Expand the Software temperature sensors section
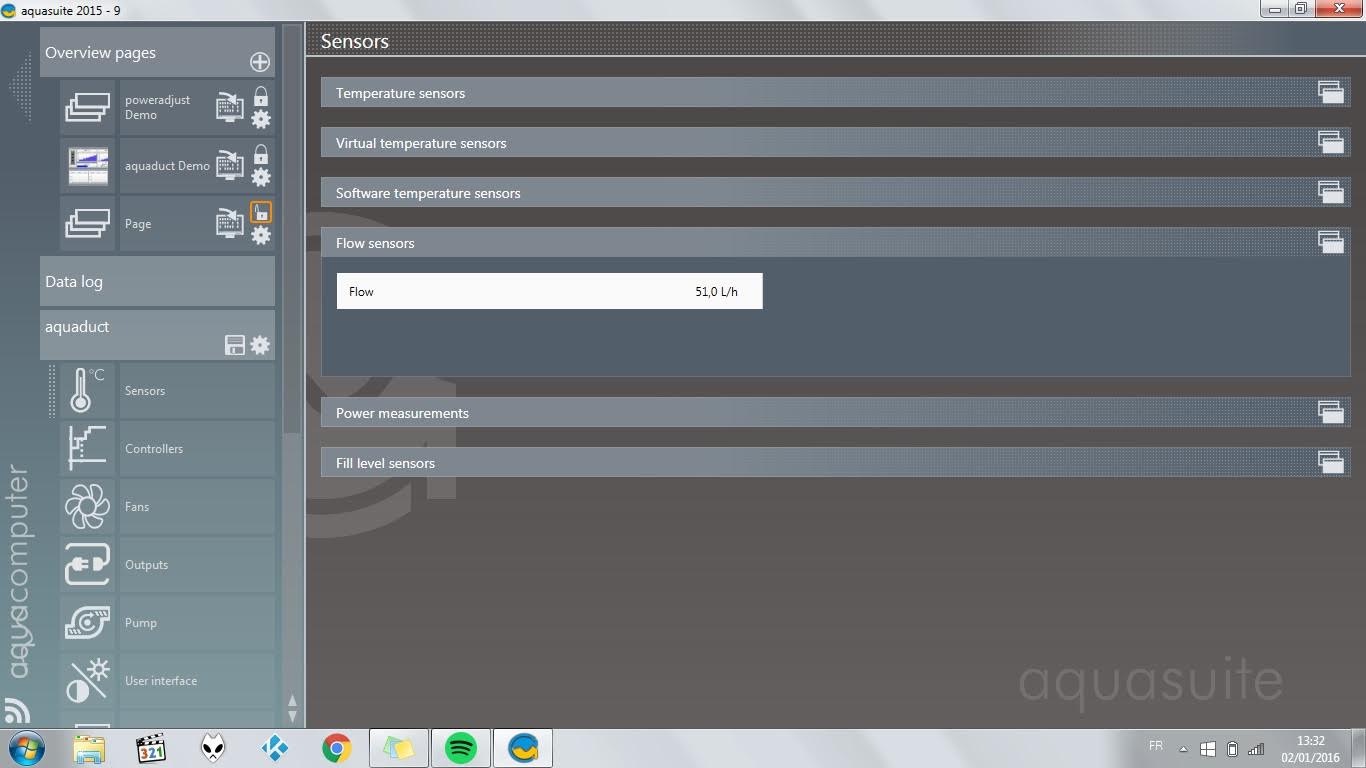Viewport: 1366px width, 768px height. (x=834, y=193)
